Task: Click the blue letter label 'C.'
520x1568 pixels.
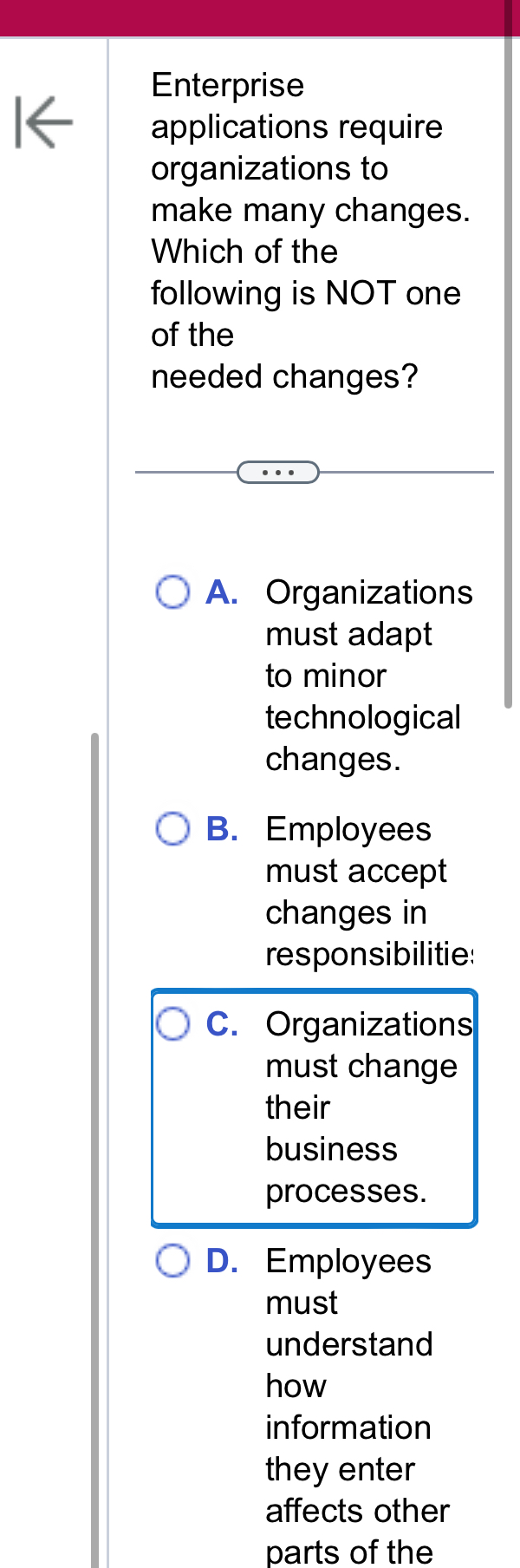Action: (x=221, y=1023)
